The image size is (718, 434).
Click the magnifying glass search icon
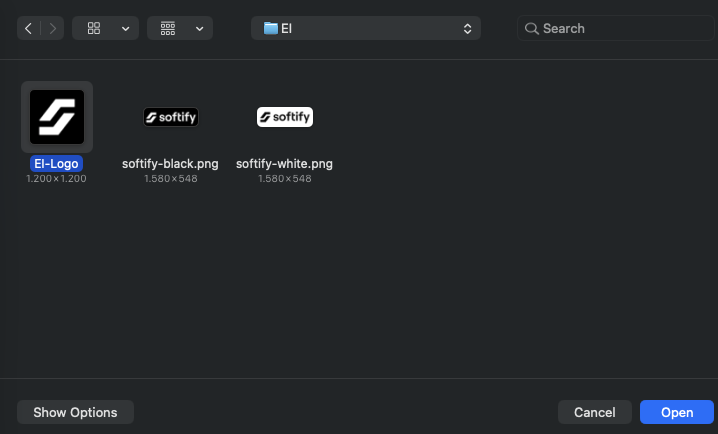[532, 28]
